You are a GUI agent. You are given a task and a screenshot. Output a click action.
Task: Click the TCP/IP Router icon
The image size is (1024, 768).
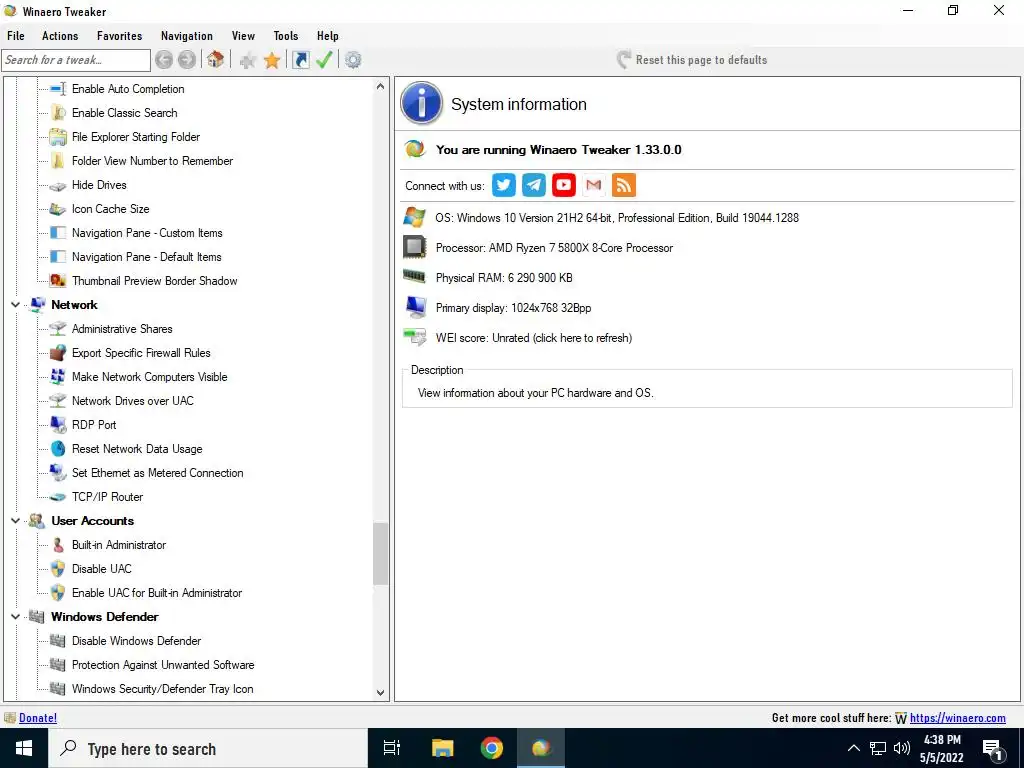[x=58, y=497]
